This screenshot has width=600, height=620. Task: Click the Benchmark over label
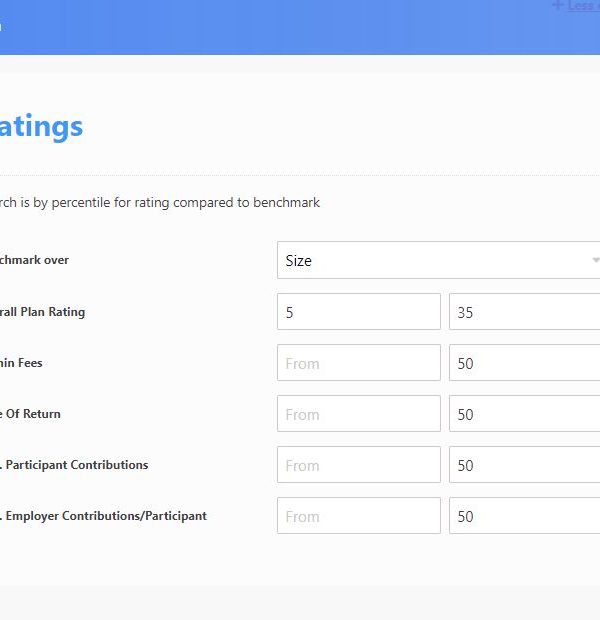pos(34,260)
